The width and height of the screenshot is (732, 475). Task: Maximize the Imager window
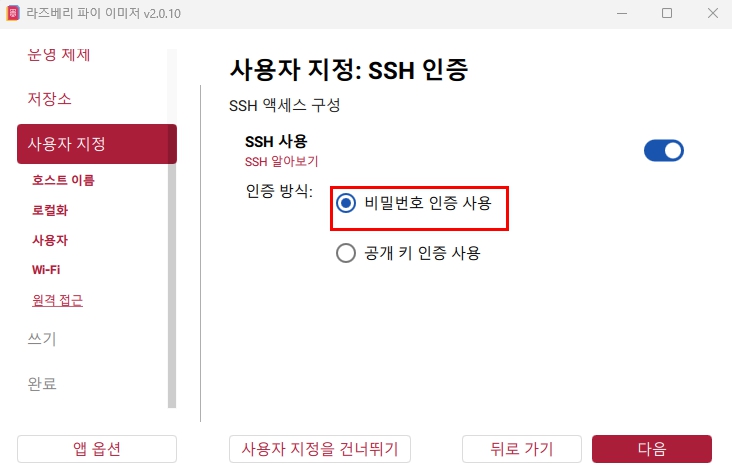pos(667,13)
